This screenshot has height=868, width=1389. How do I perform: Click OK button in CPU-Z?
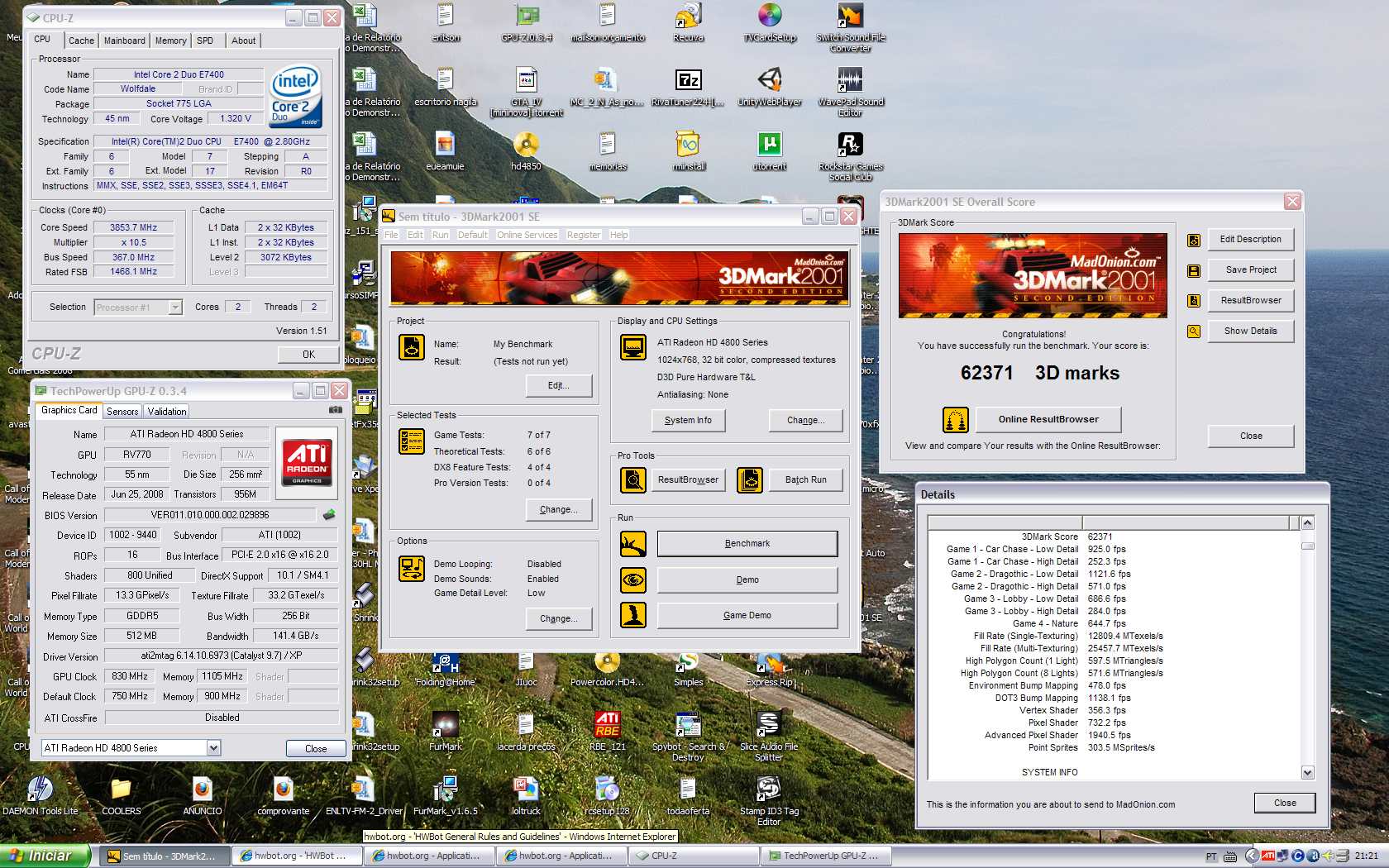pos(308,355)
